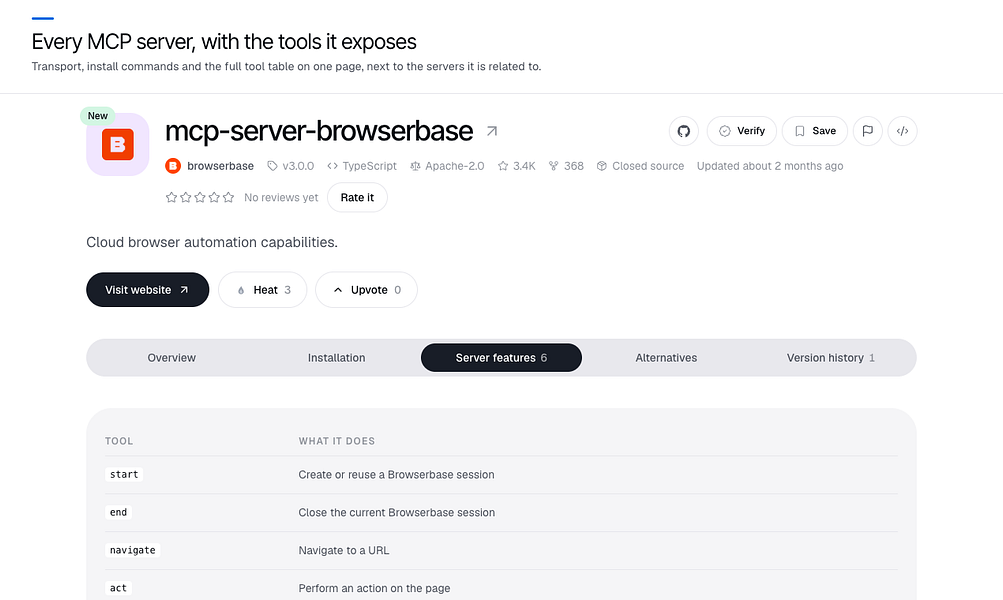This screenshot has height=600, width=1003.
Task: Open the Alternatives tab
Action: [x=666, y=358]
